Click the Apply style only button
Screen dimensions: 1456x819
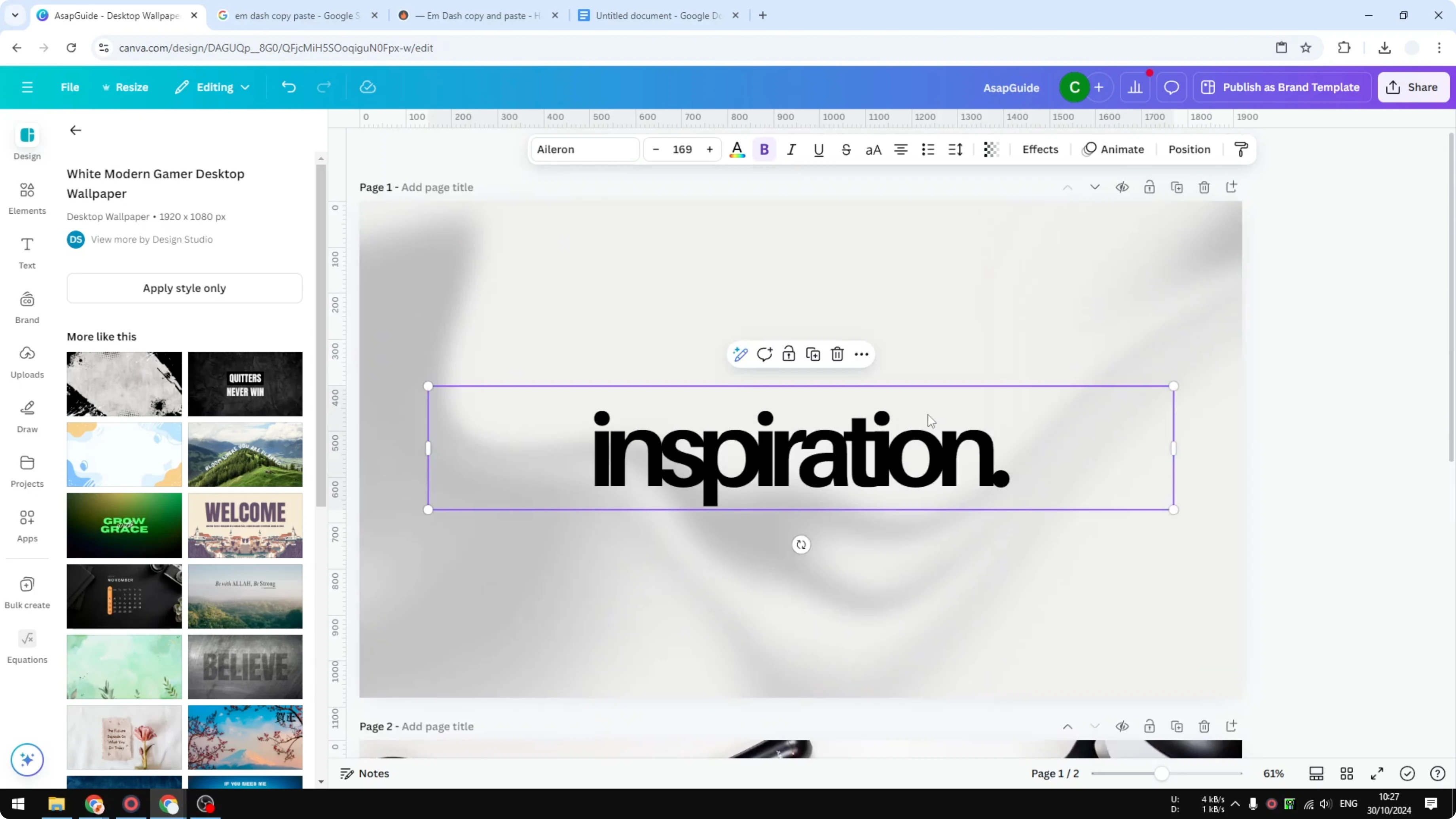(184, 288)
